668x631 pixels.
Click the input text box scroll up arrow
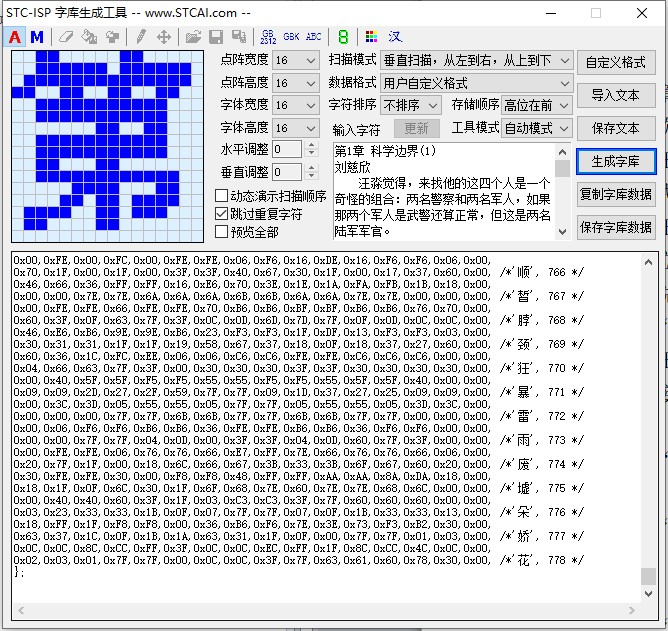pos(562,152)
